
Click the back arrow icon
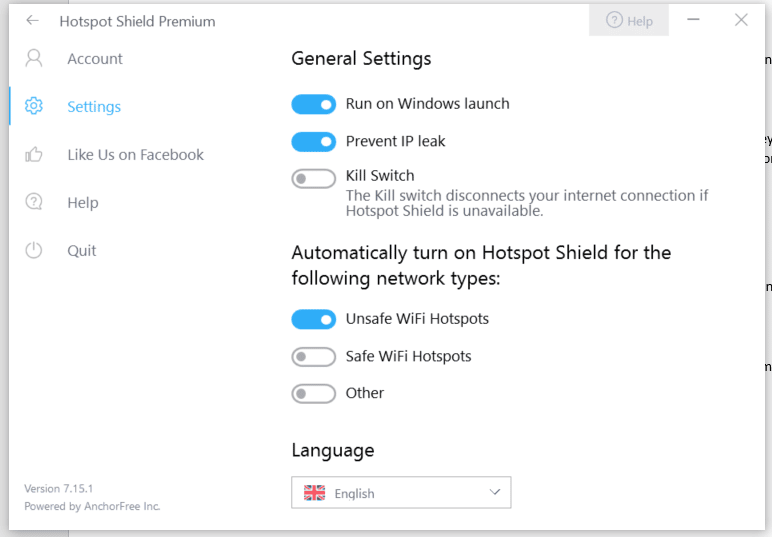32,20
